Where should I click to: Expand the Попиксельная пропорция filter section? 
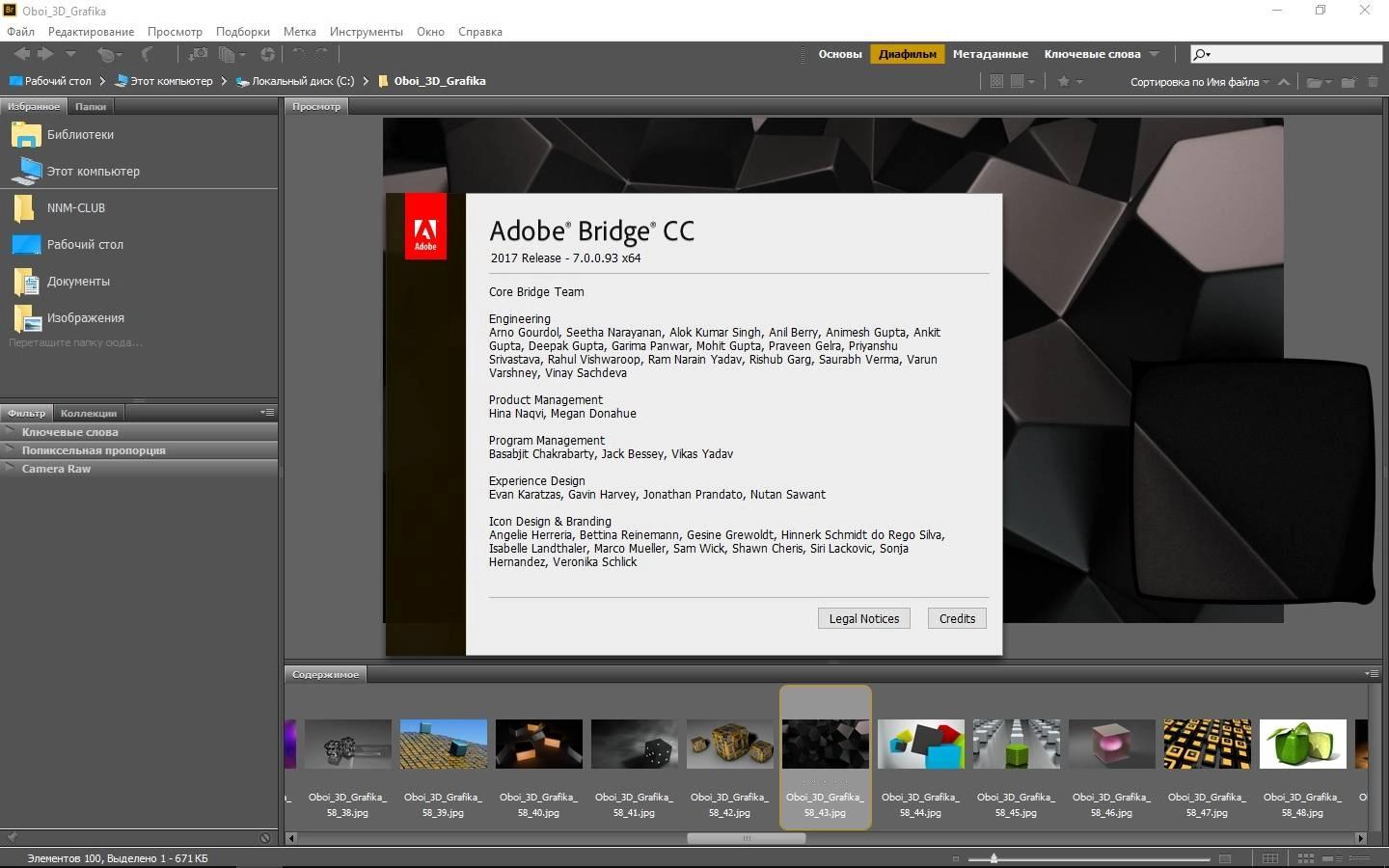139,450
